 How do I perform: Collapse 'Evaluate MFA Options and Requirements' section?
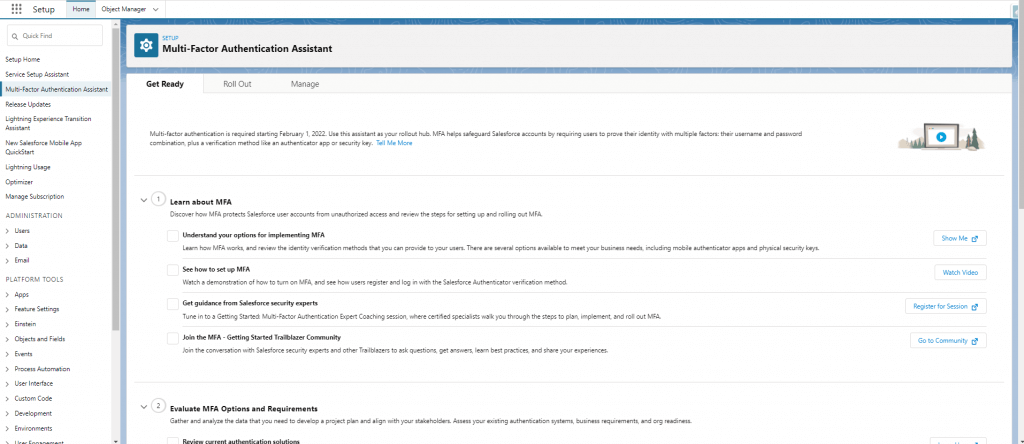coord(144,407)
